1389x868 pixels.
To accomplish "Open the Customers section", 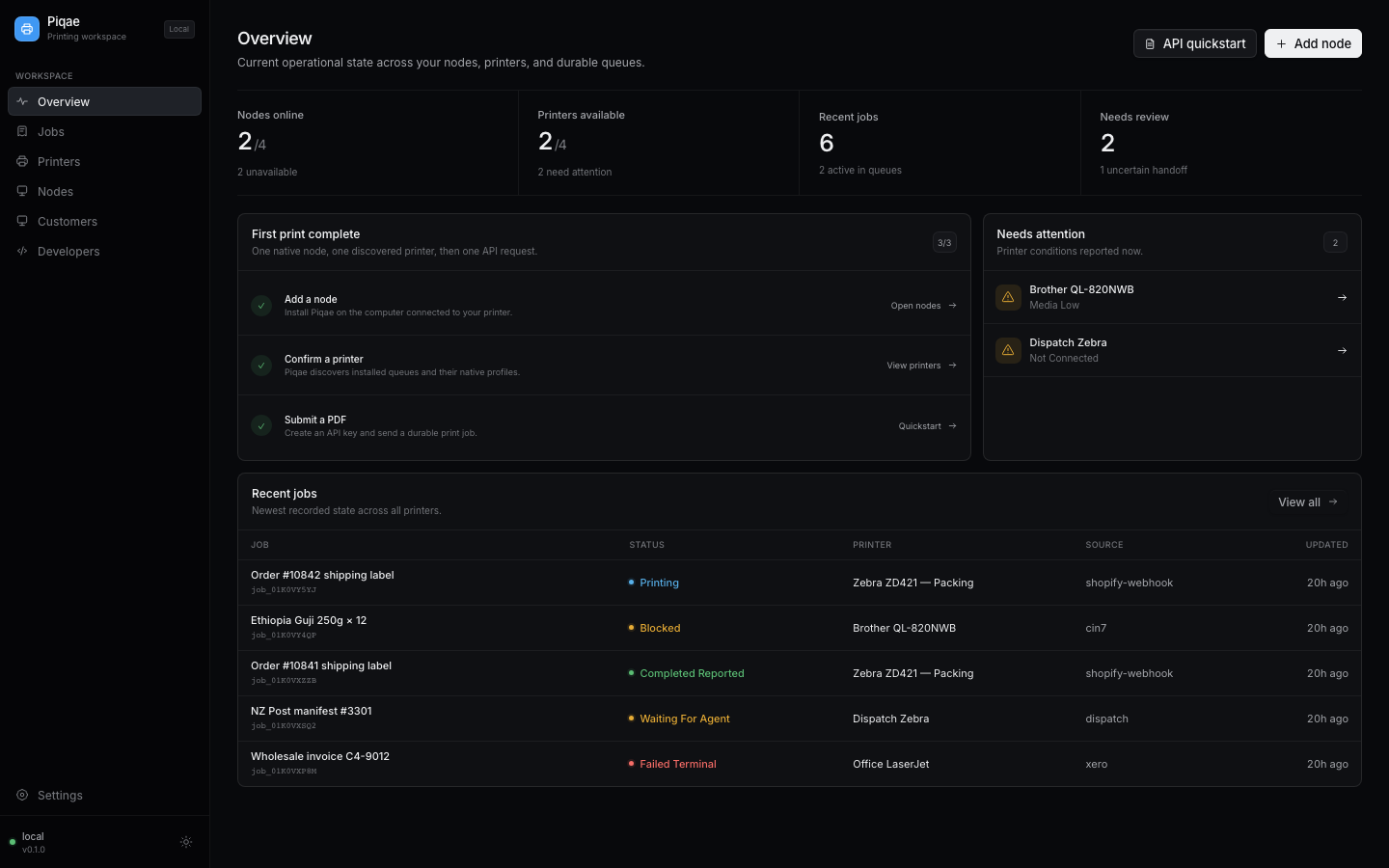I will (104, 221).
